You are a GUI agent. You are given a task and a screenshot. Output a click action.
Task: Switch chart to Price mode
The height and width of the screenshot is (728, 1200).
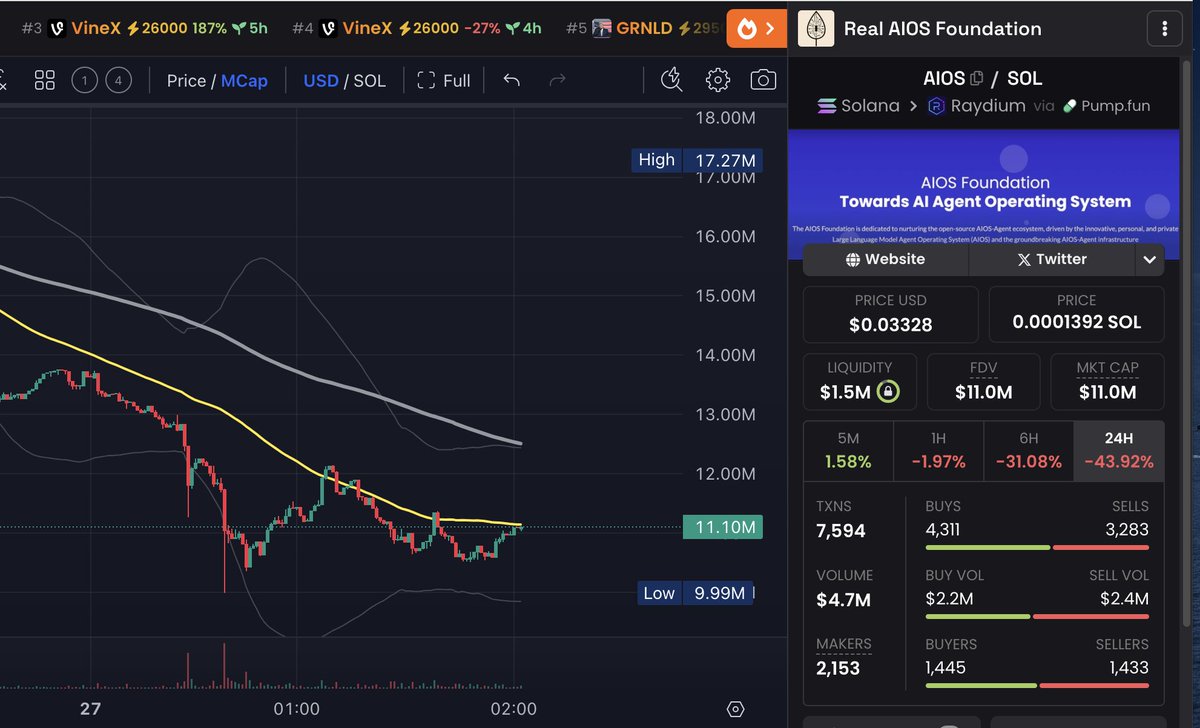coord(186,80)
